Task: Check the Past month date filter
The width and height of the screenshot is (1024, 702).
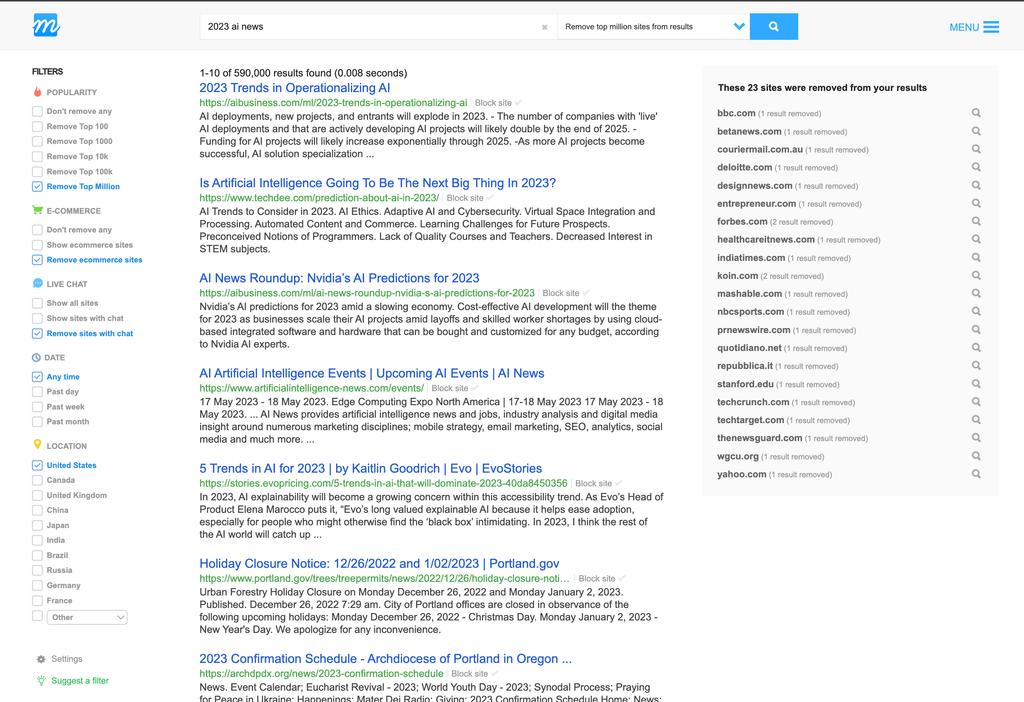Action: [37, 421]
